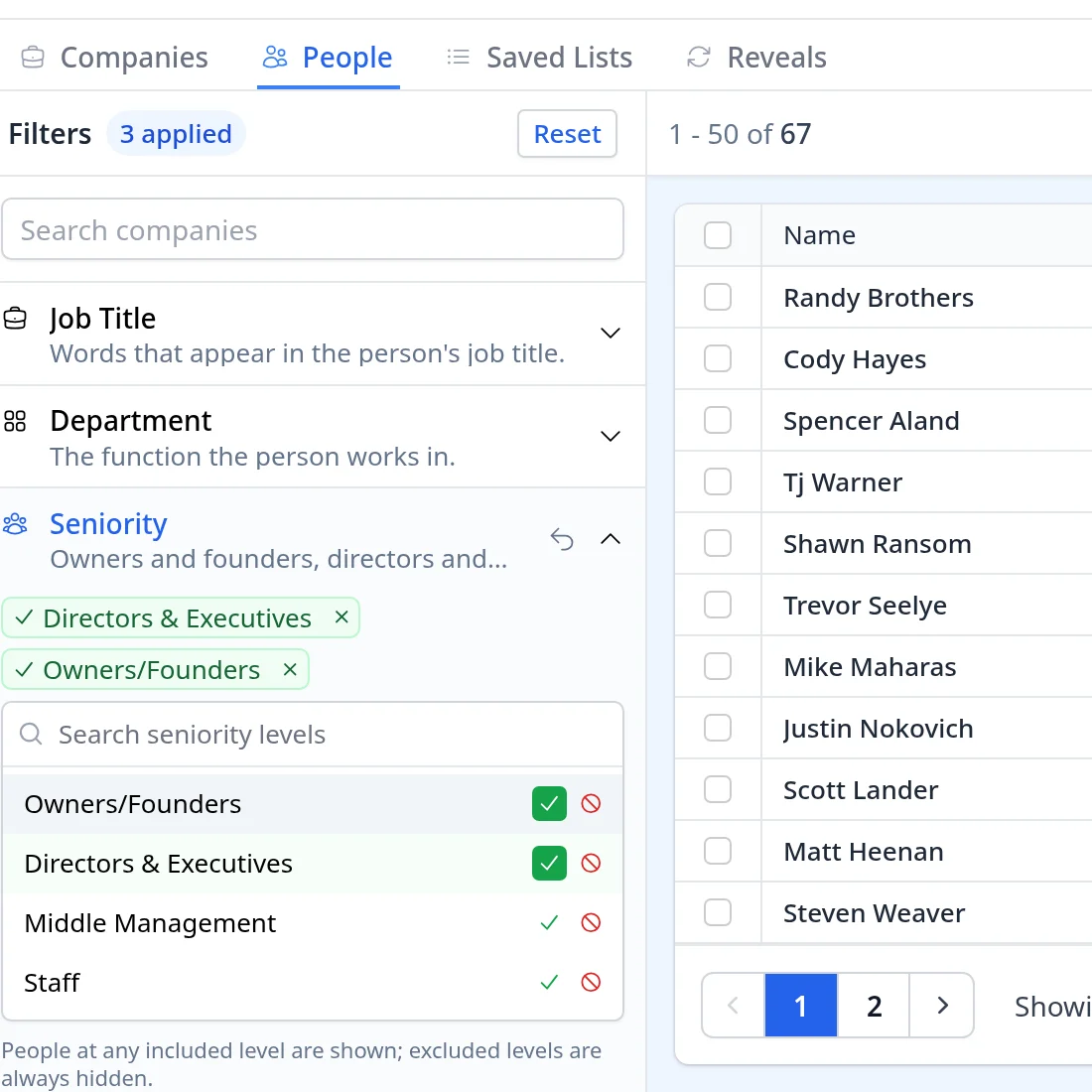Viewport: 1092px width, 1092px height.
Task: Exclude Middle Management seniority level
Action: click(591, 923)
